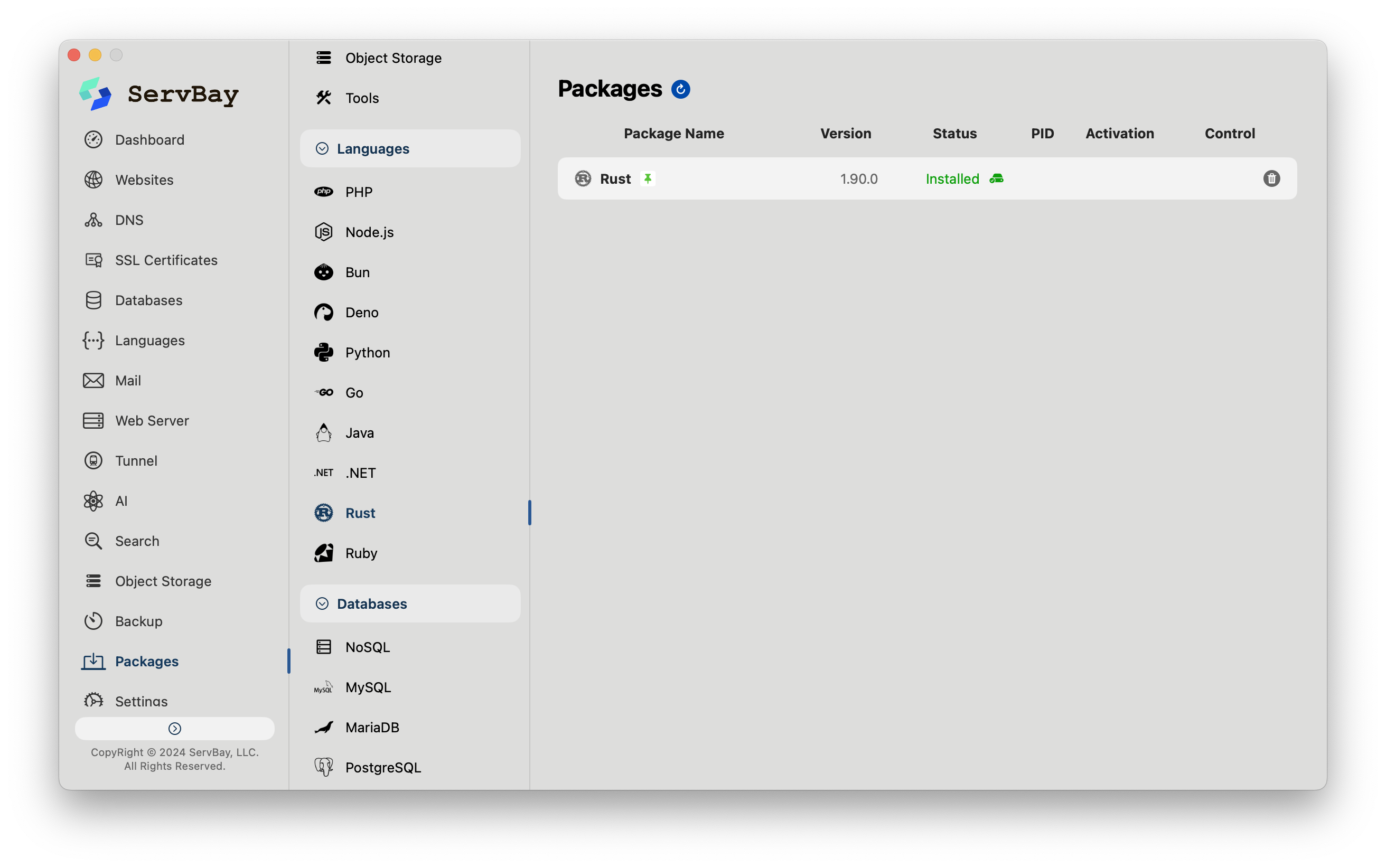Go to the Websites page

tap(144, 180)
